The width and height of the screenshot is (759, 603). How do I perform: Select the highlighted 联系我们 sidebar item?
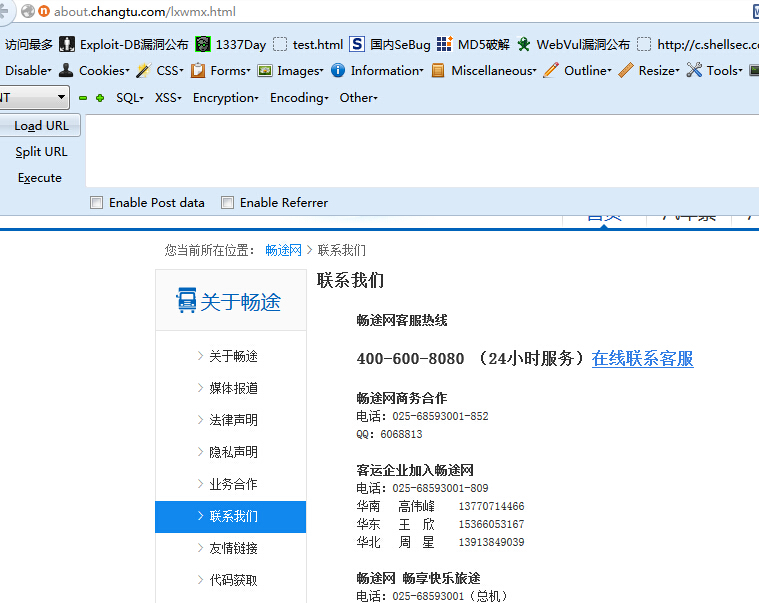(230, 517)
